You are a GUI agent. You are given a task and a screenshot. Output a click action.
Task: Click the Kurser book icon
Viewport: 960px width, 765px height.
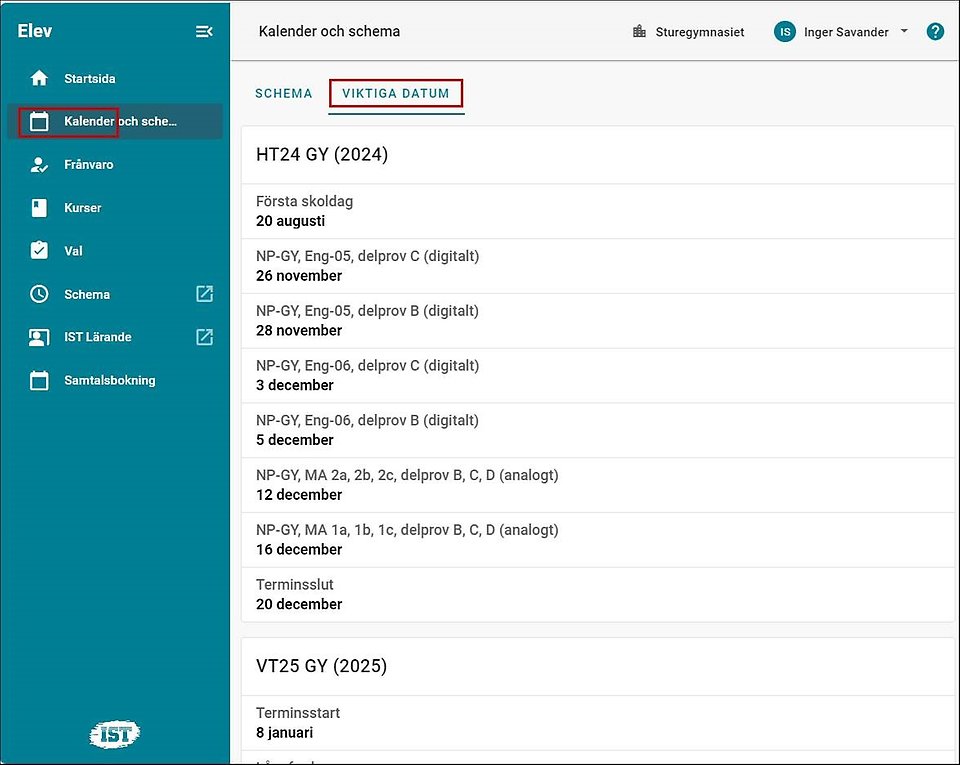coord(39,208)
